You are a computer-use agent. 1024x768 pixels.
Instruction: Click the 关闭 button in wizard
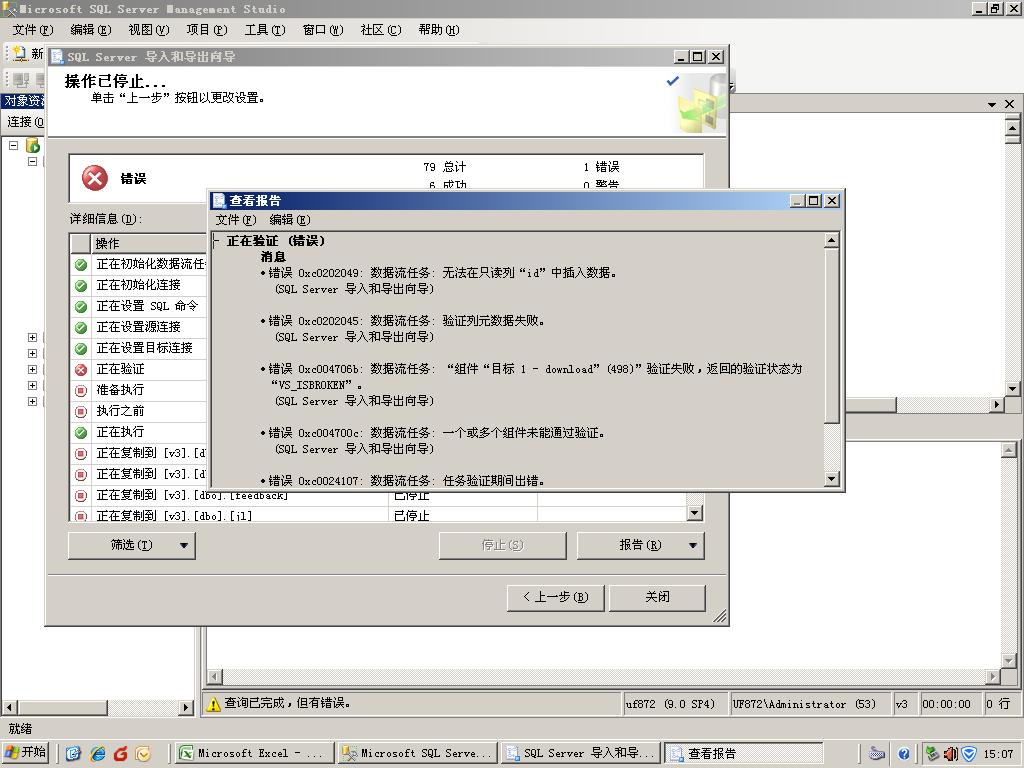click(657, 597)
